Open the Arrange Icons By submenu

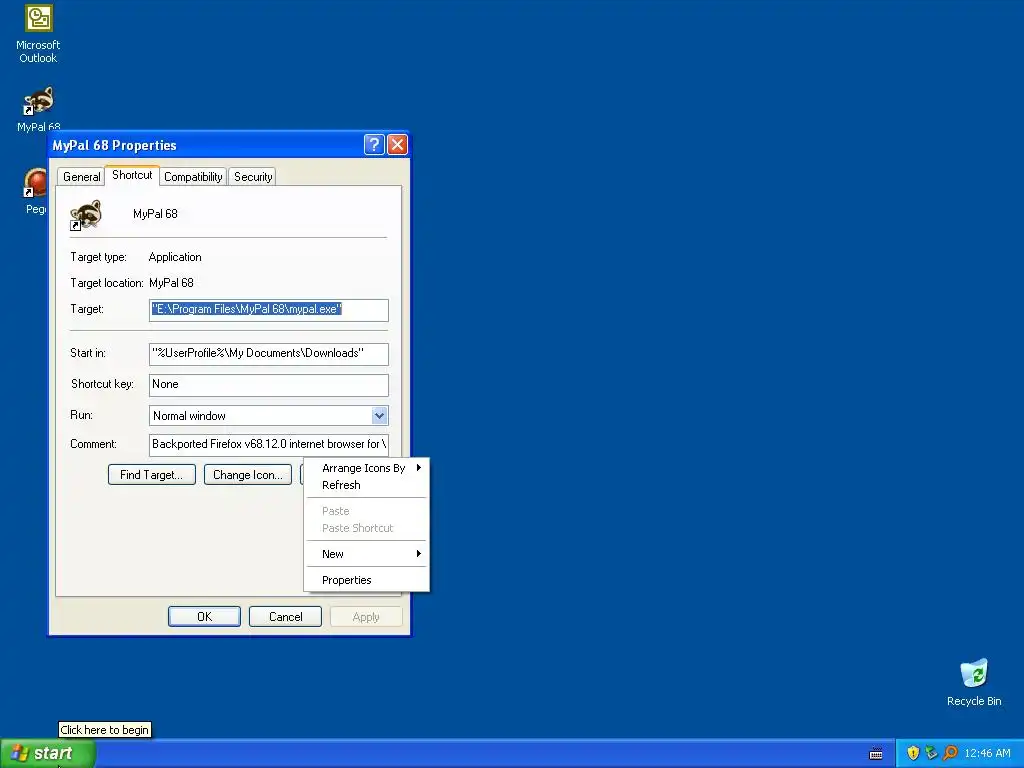click(x=366, y=468)
